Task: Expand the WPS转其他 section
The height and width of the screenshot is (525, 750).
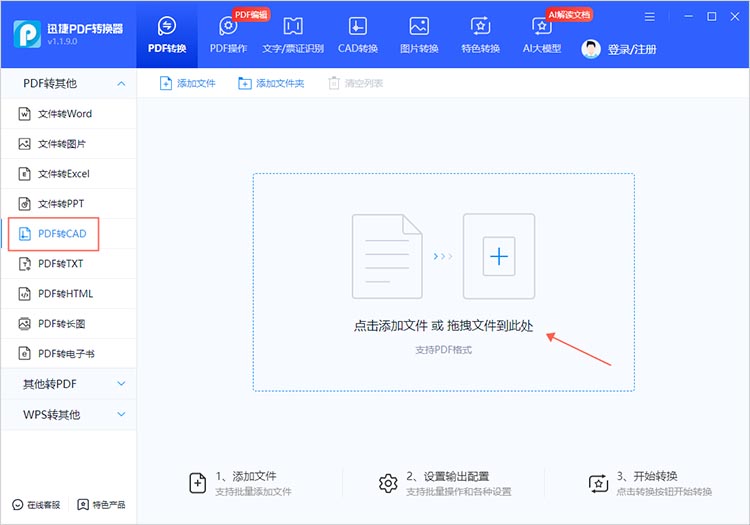Action: coord(68,415)
